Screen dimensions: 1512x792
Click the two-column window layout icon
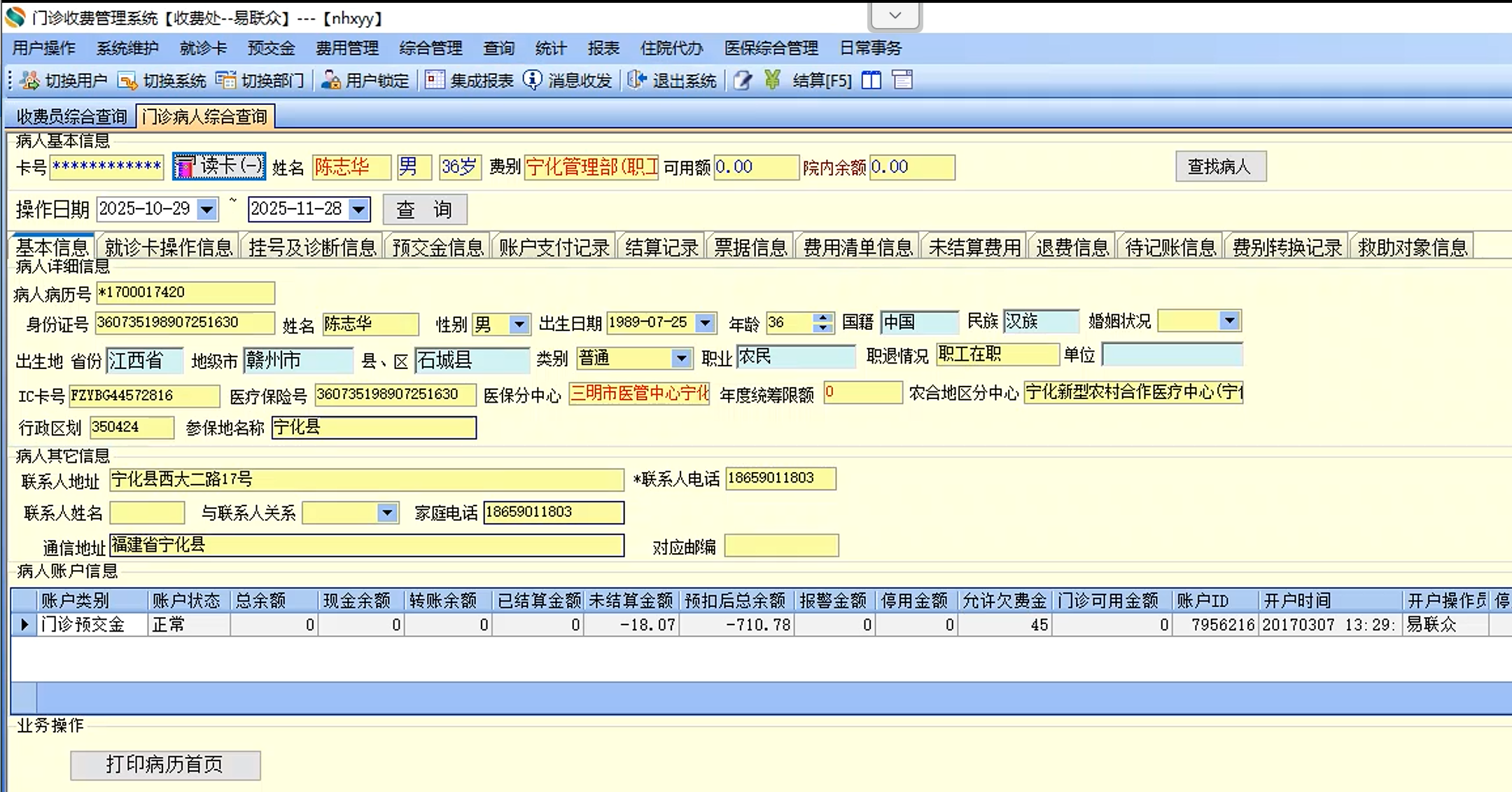point(871,81)
